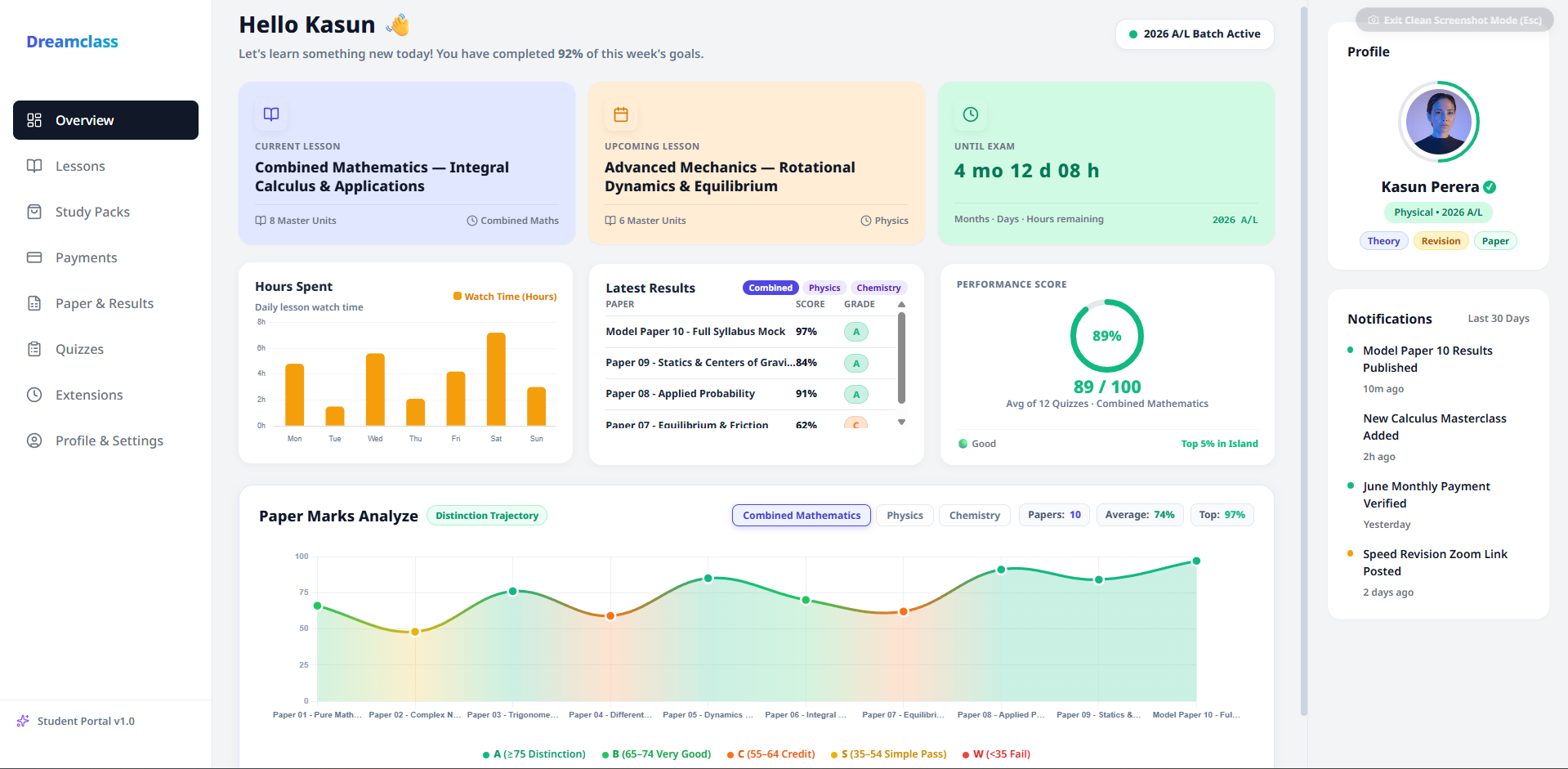The height and width of the screenshot is (769, 1568).
Task: Toggle the Chemistry filter in Latest Results
Action: click(878, 288)
